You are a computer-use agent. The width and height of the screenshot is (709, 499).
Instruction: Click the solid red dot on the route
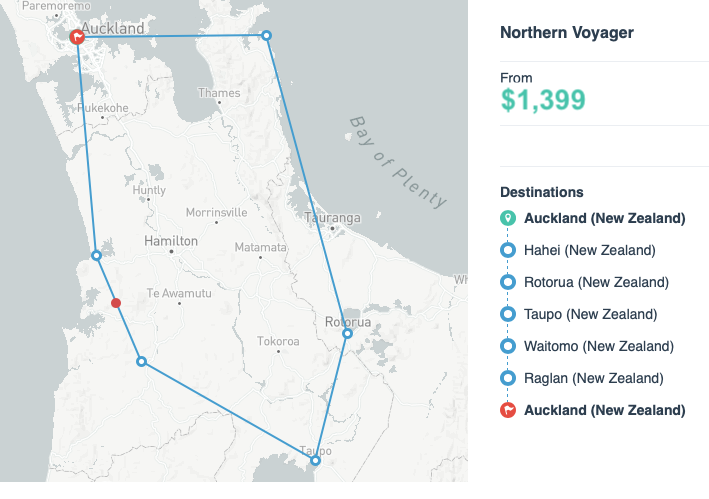116,303
